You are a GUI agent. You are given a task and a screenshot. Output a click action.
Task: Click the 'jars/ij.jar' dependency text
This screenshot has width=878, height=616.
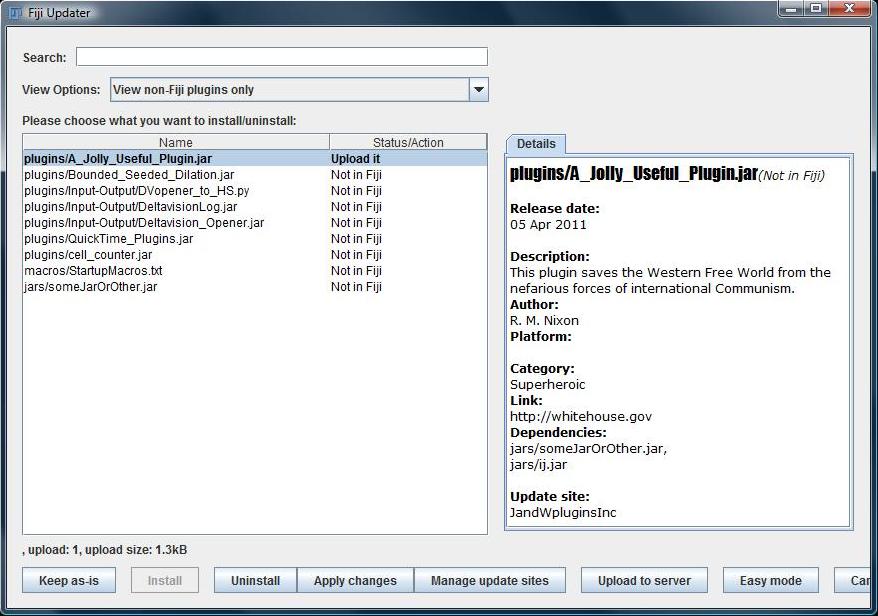pyautogui.click(x=538, y=465)
